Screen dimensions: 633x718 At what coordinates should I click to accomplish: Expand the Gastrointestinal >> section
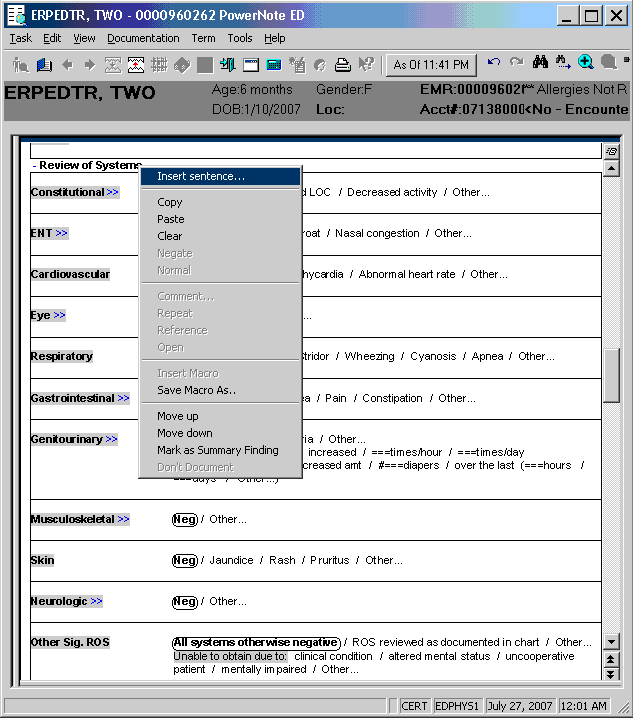(123, 398)
